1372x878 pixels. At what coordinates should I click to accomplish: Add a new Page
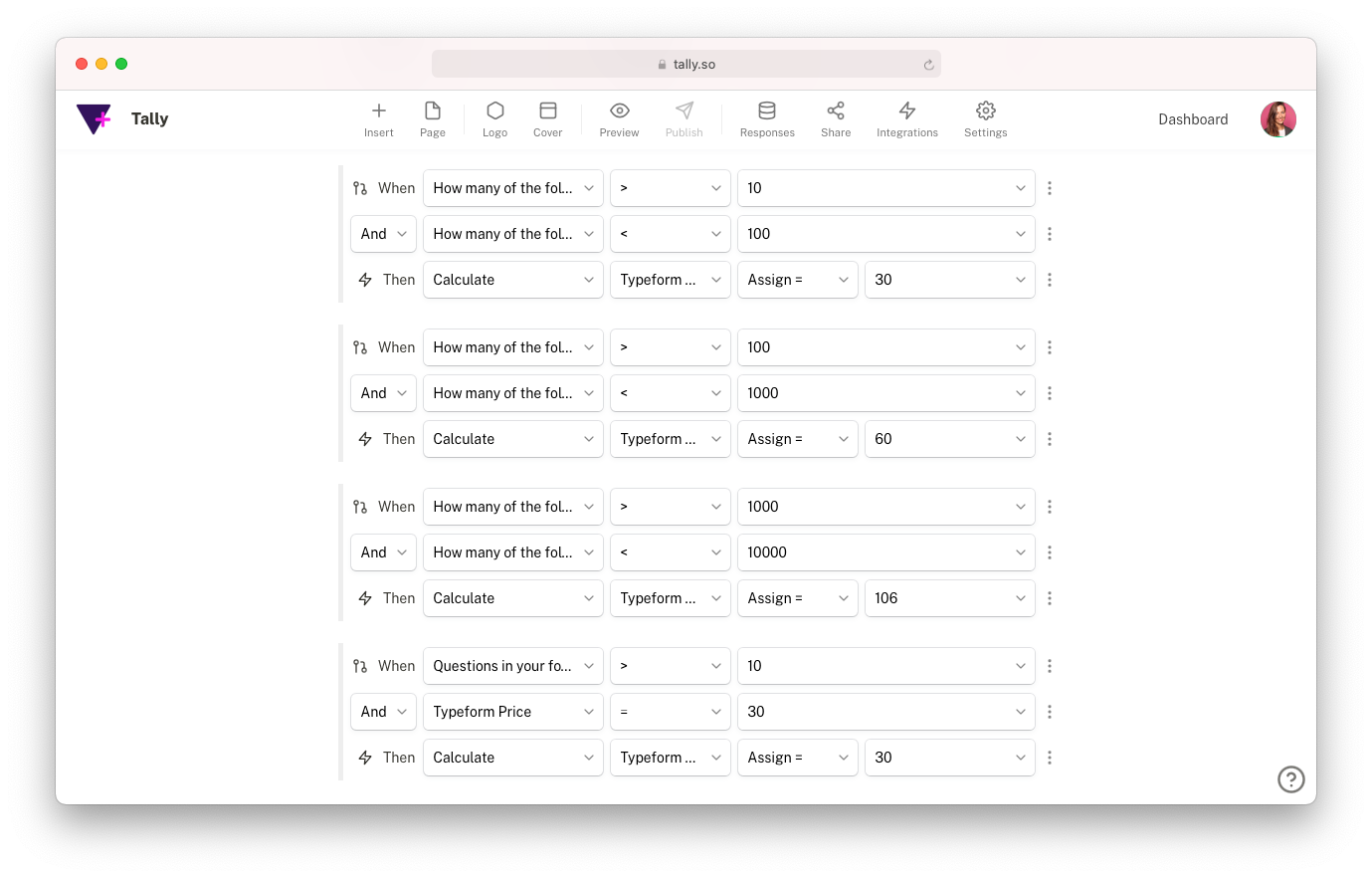point(433,119)
